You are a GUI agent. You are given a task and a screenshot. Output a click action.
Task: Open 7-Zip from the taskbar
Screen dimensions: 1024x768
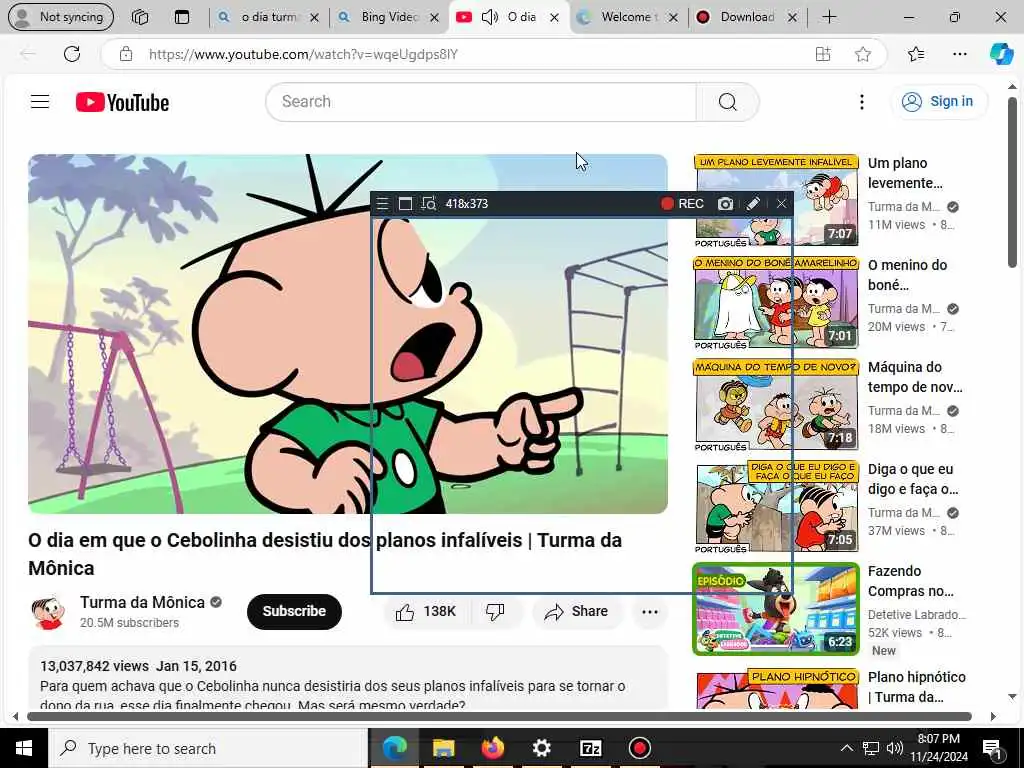tap(590, 748)
